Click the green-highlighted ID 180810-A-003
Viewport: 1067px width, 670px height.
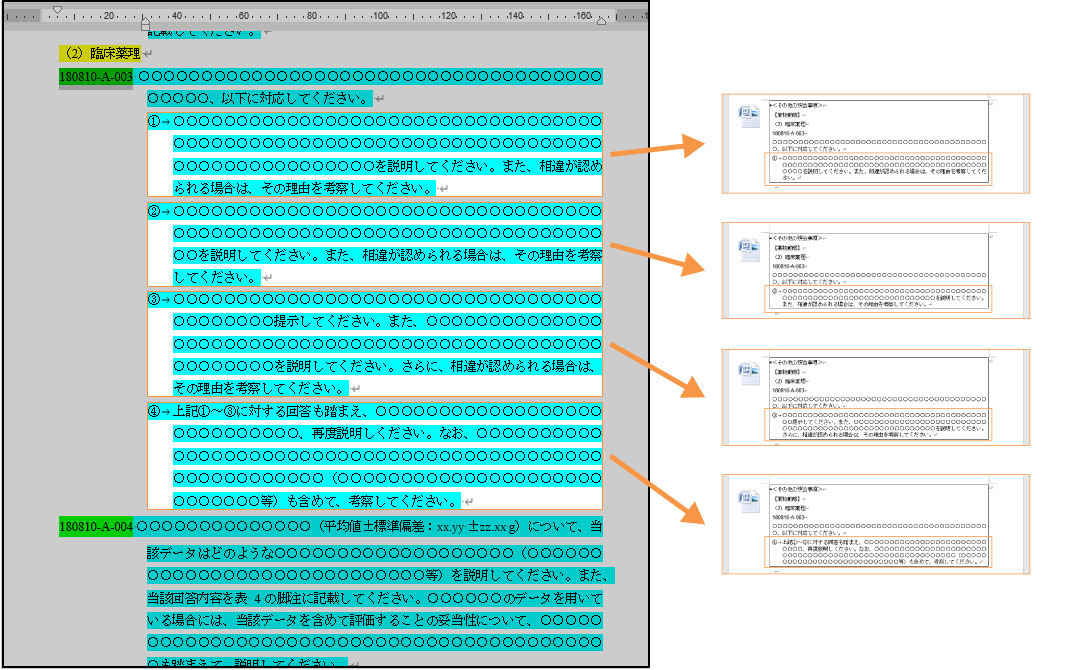[x=95, y=76]
